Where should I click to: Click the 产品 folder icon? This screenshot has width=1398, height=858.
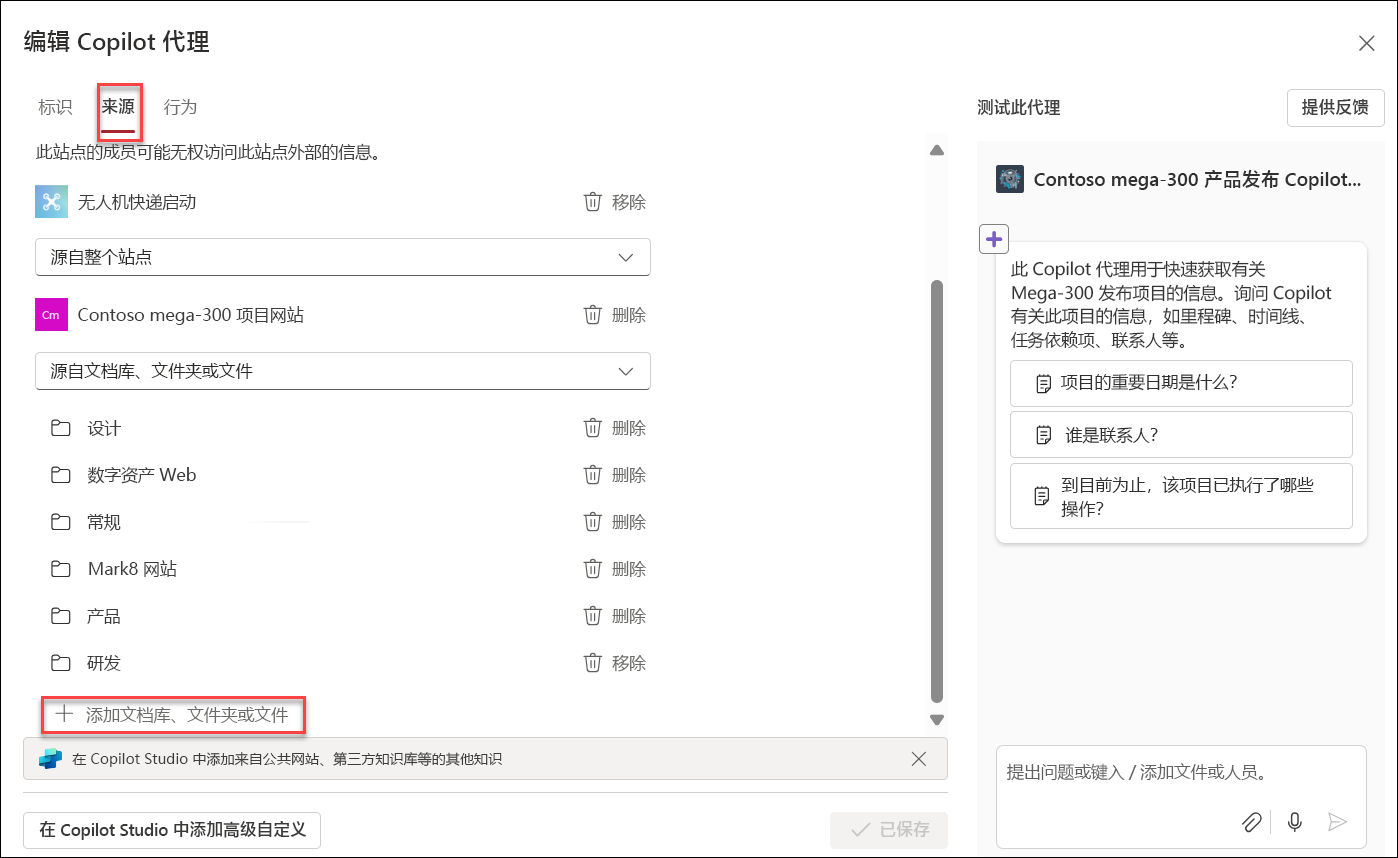(61, 616)
